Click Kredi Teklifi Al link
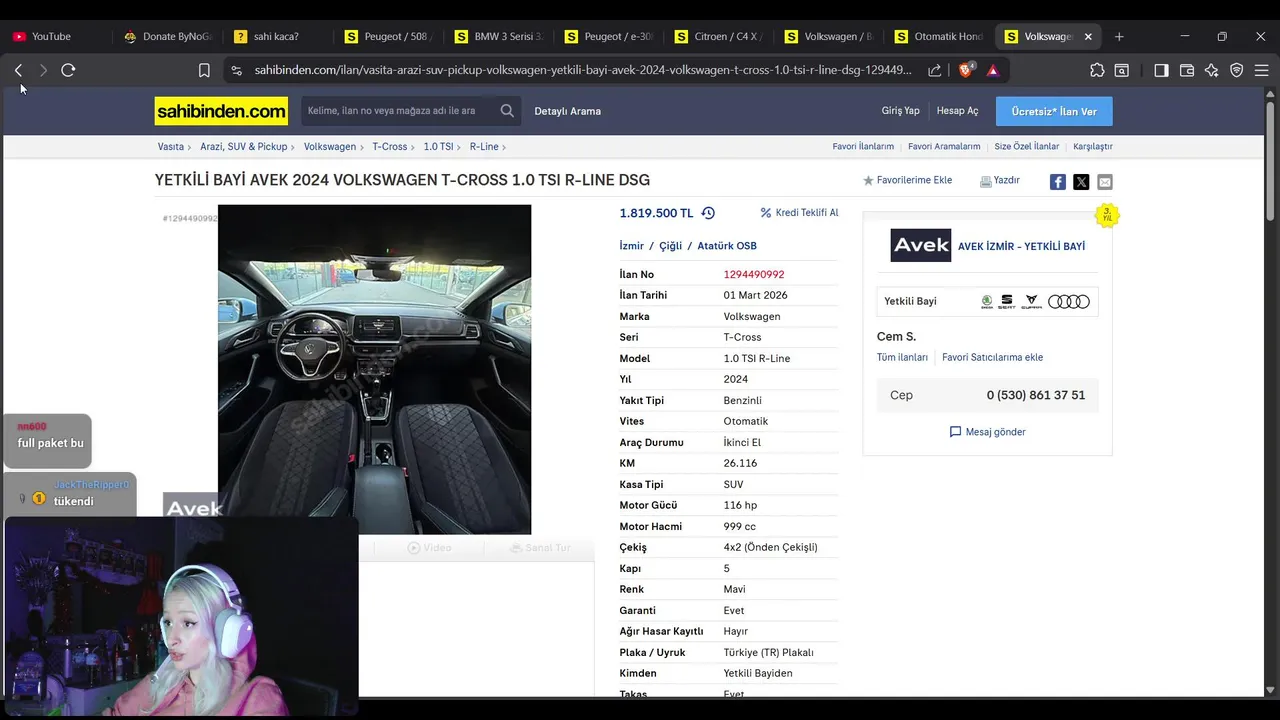 799,213
